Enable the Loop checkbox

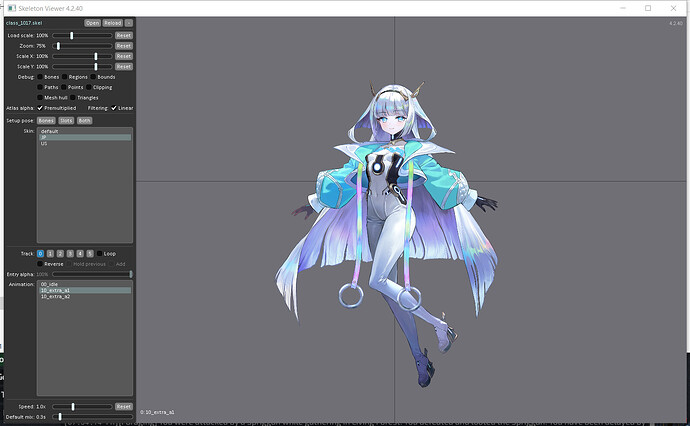(x=99, y=253)
